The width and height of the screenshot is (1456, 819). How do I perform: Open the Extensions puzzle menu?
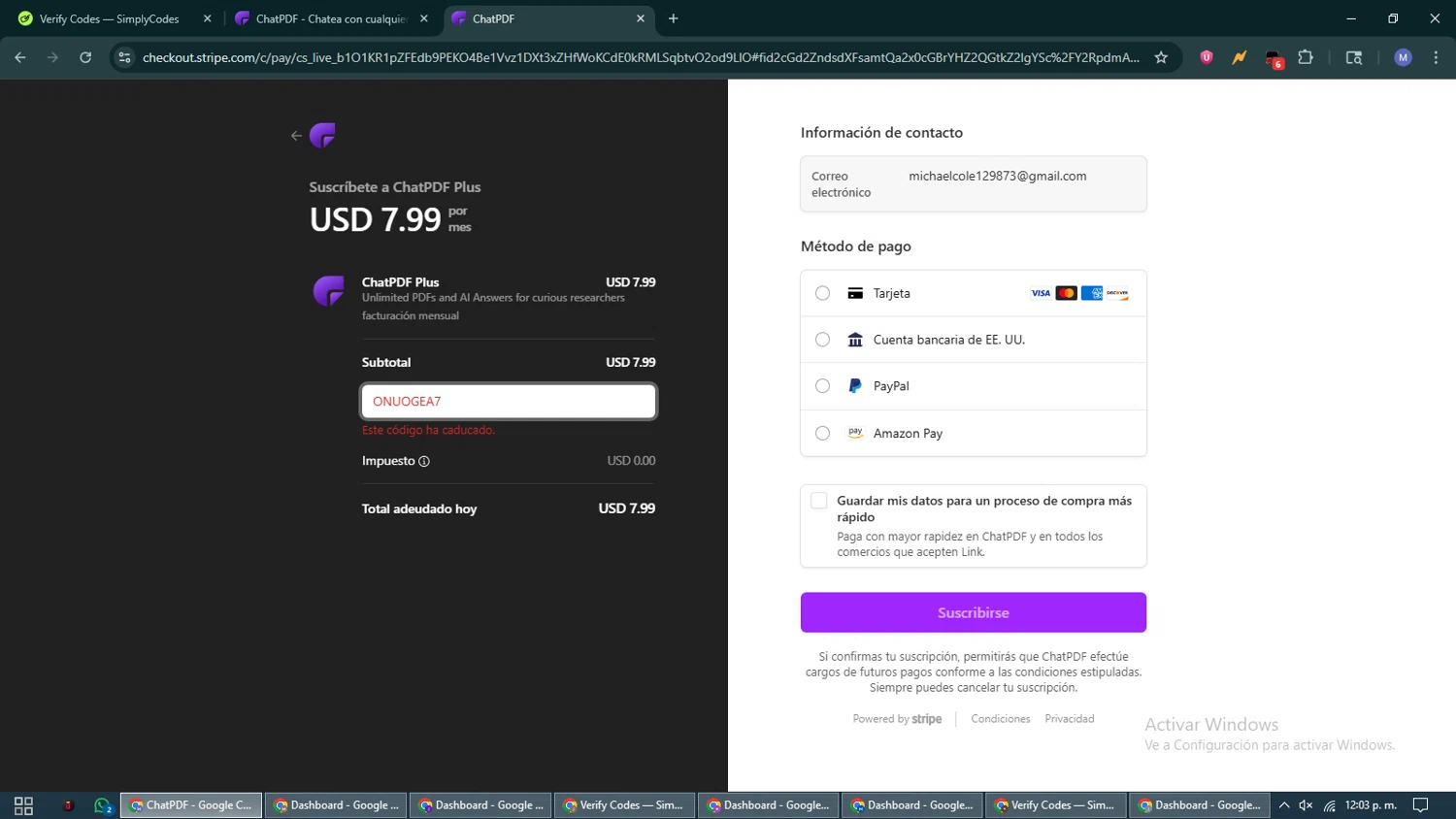click(x=1306, y=57)
